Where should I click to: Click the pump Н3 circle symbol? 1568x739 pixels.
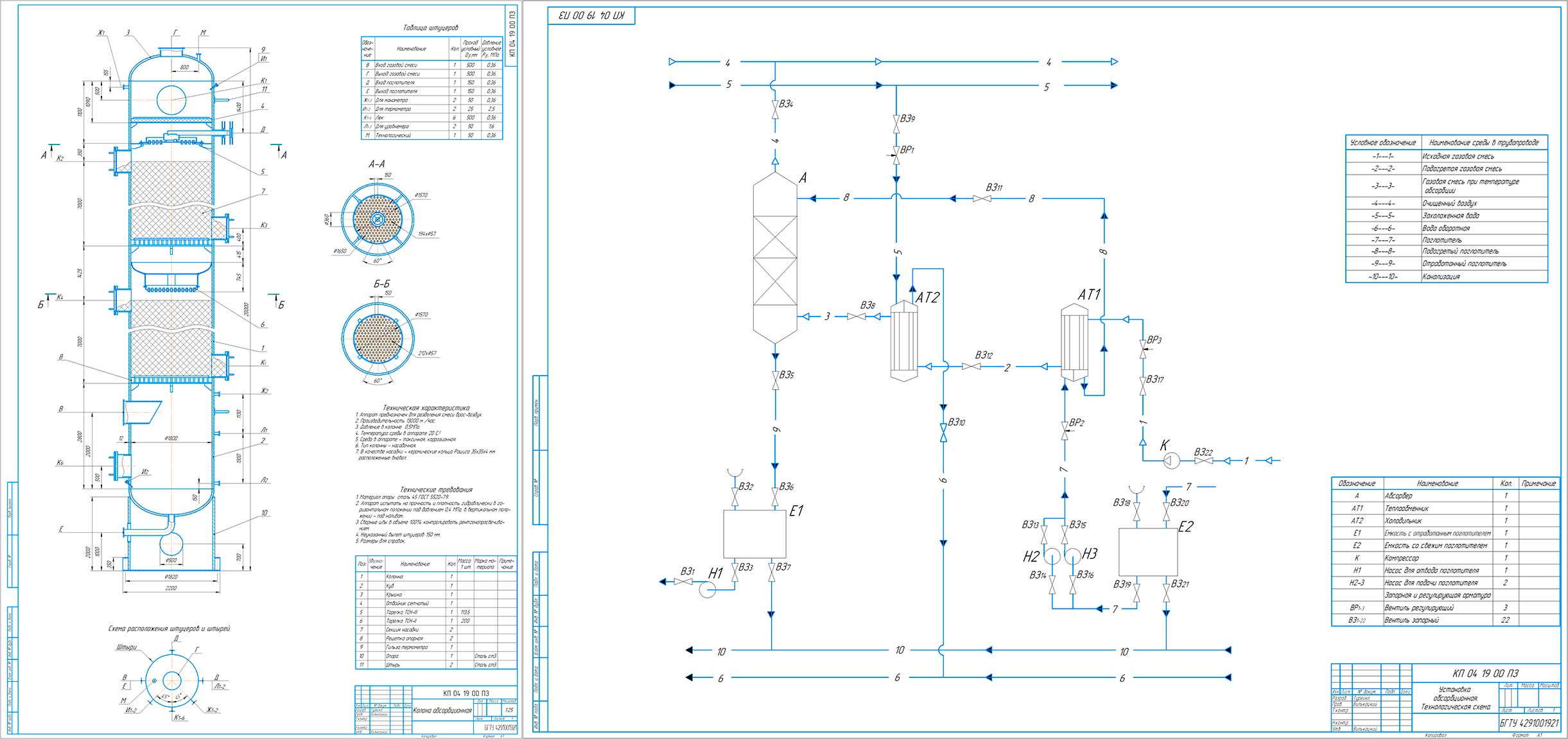1073,556
